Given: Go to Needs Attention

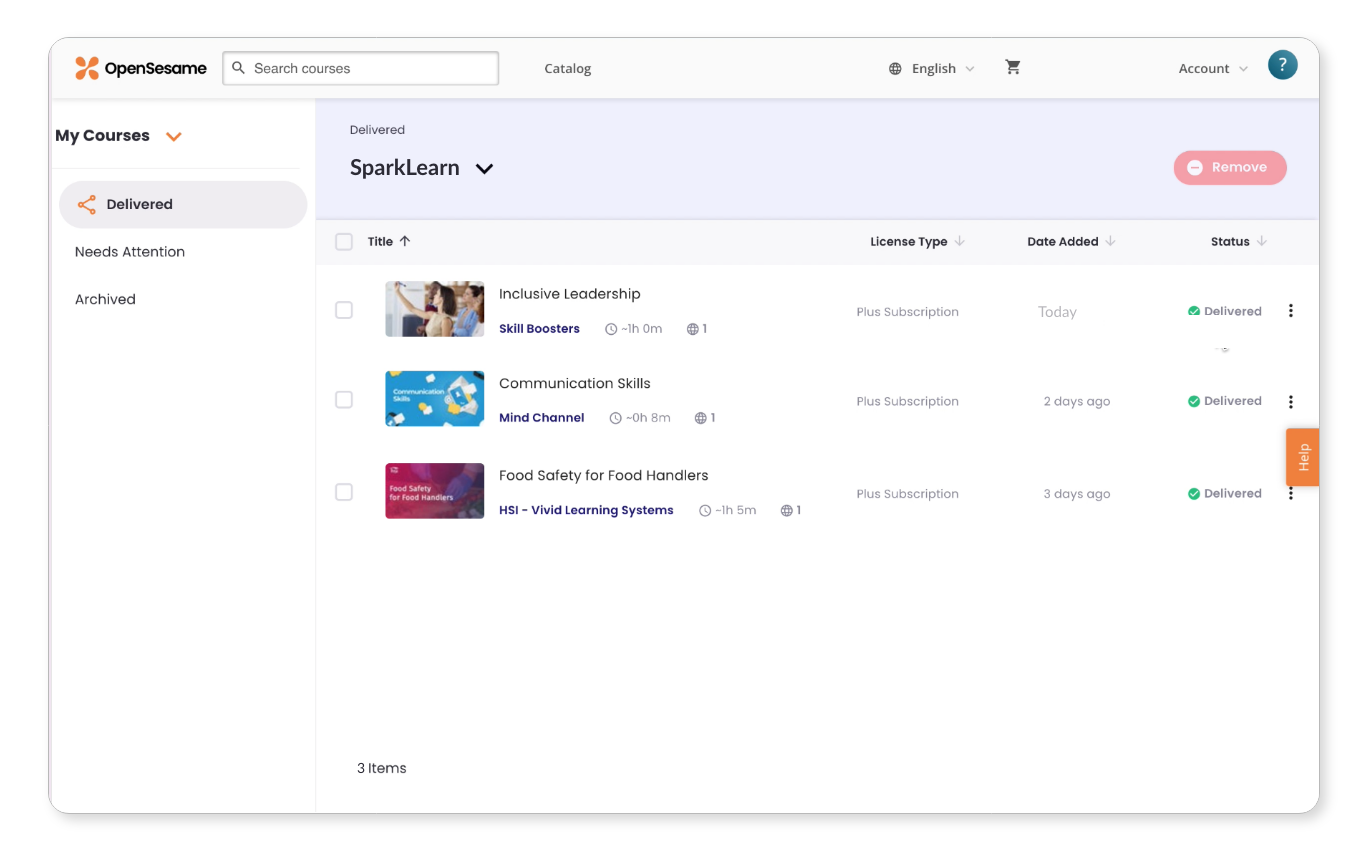Looking at the screenshot, I should (x=130, y=252).
